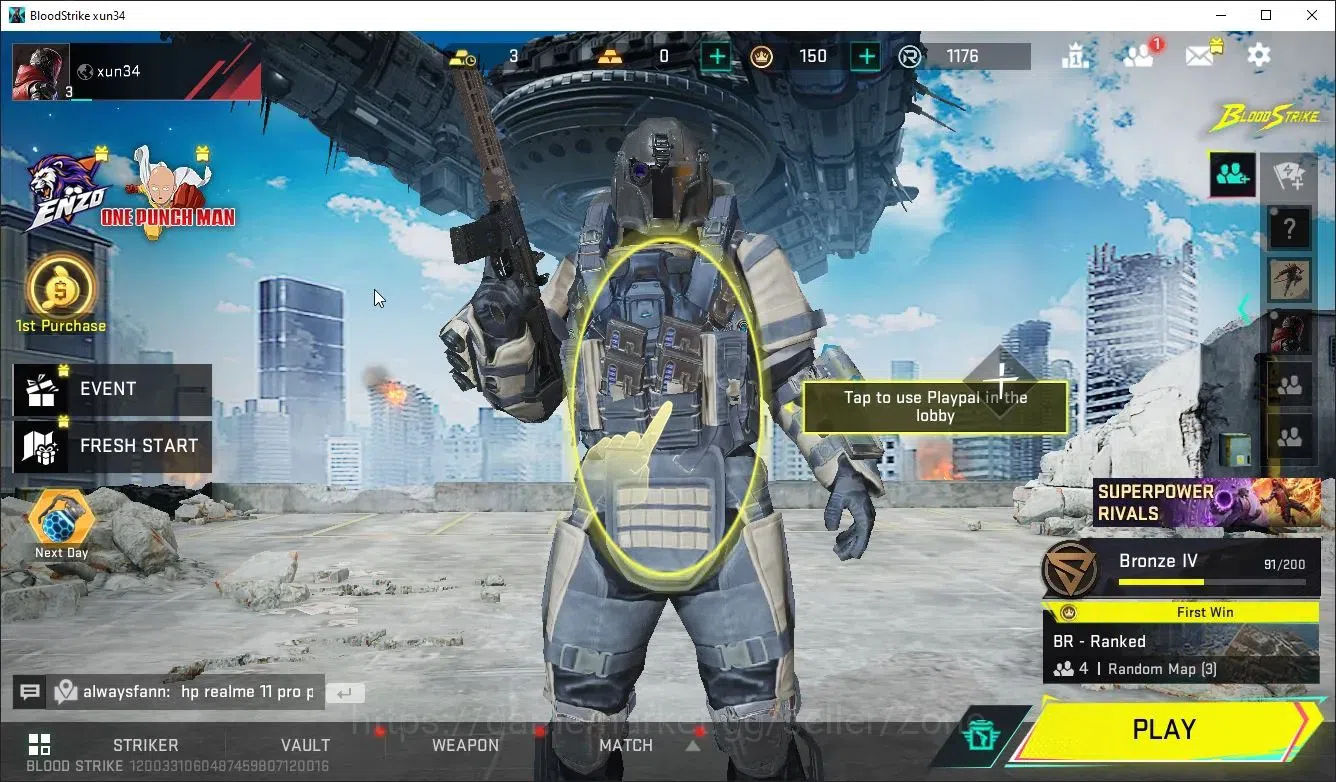Open friends icon with red notification badge
This screenshot has height=782, width=1336.
tap(1141, 54)
